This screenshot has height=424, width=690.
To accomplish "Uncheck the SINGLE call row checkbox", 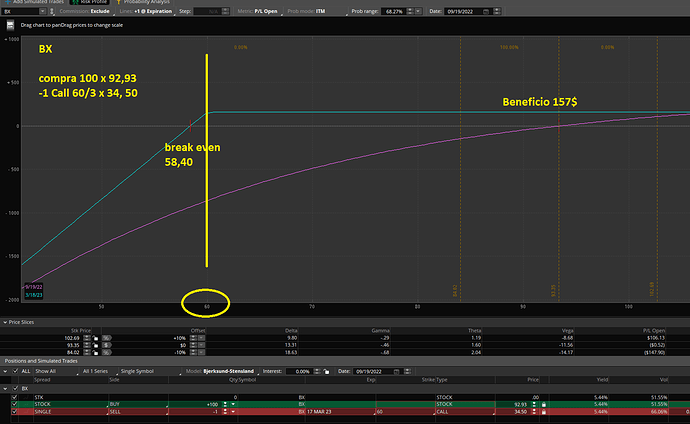I will pos(14,411).
